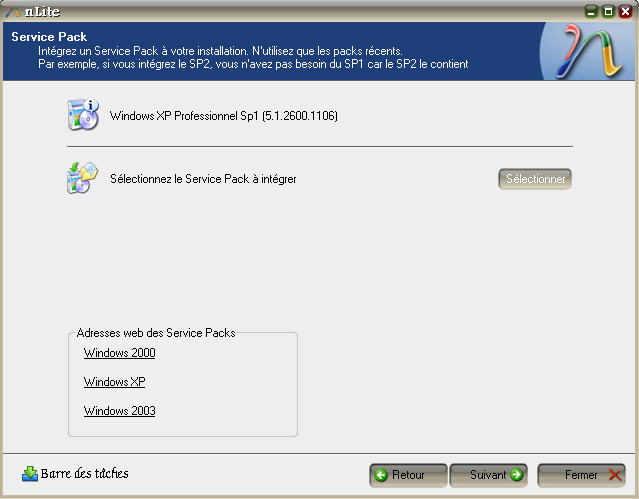The image size is (639, 499).
Task: Click the 'Sélectionnez le Service Pack à intégrer' label
Action: click(203, 179)
